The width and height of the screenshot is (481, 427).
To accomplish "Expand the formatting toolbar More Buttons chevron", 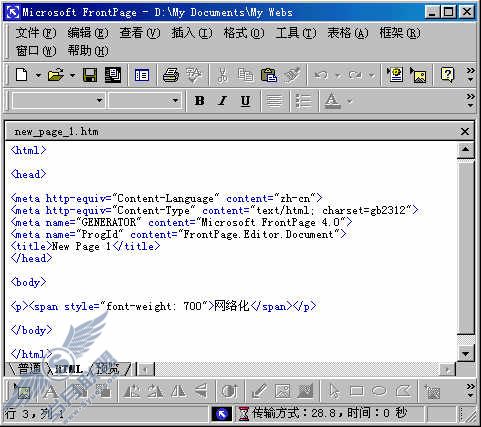I will click(470, 100).
